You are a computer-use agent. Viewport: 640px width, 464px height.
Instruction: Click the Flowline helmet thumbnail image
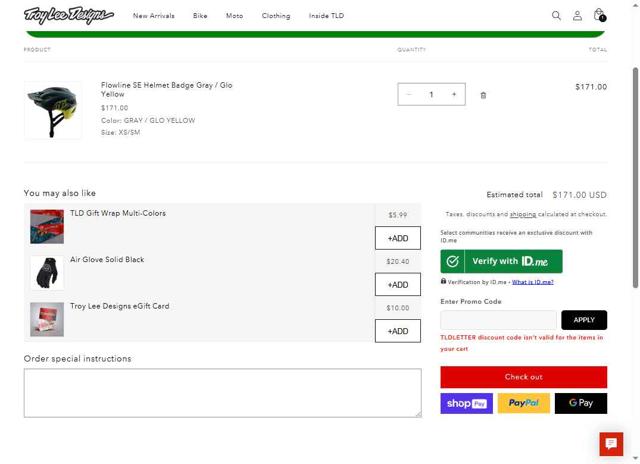[53, 110]
